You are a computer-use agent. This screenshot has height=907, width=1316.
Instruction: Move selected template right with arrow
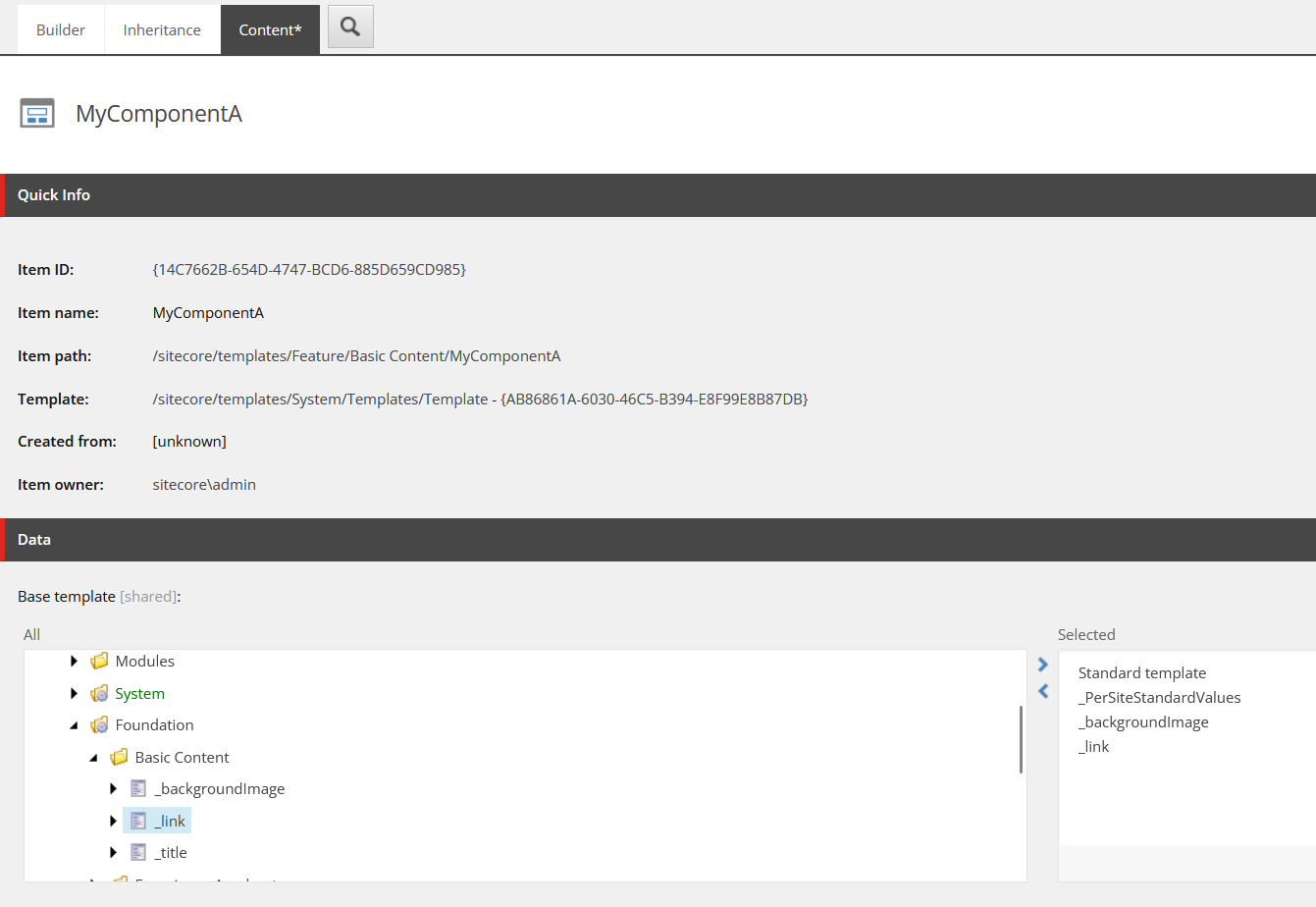click(1043, 666)
